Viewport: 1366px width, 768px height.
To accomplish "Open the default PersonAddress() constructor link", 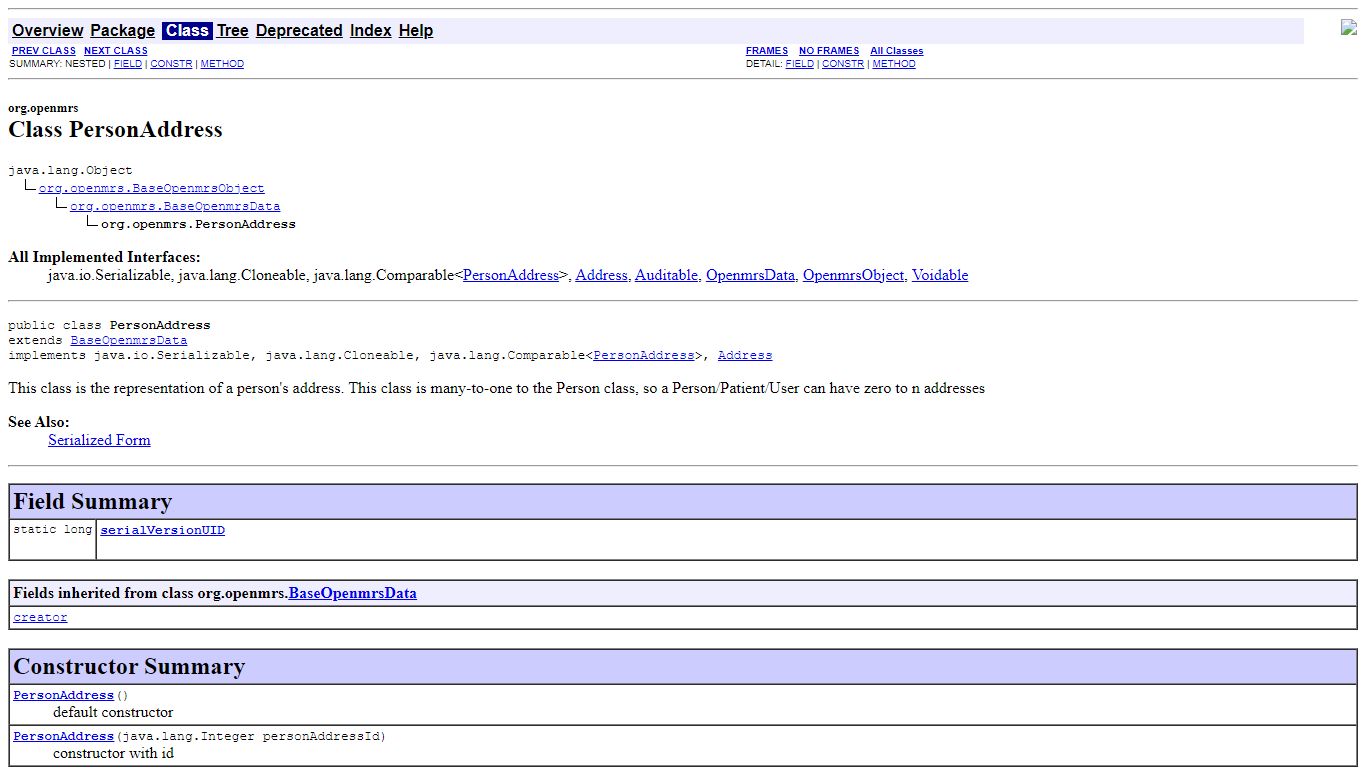I will coord(64,695).
